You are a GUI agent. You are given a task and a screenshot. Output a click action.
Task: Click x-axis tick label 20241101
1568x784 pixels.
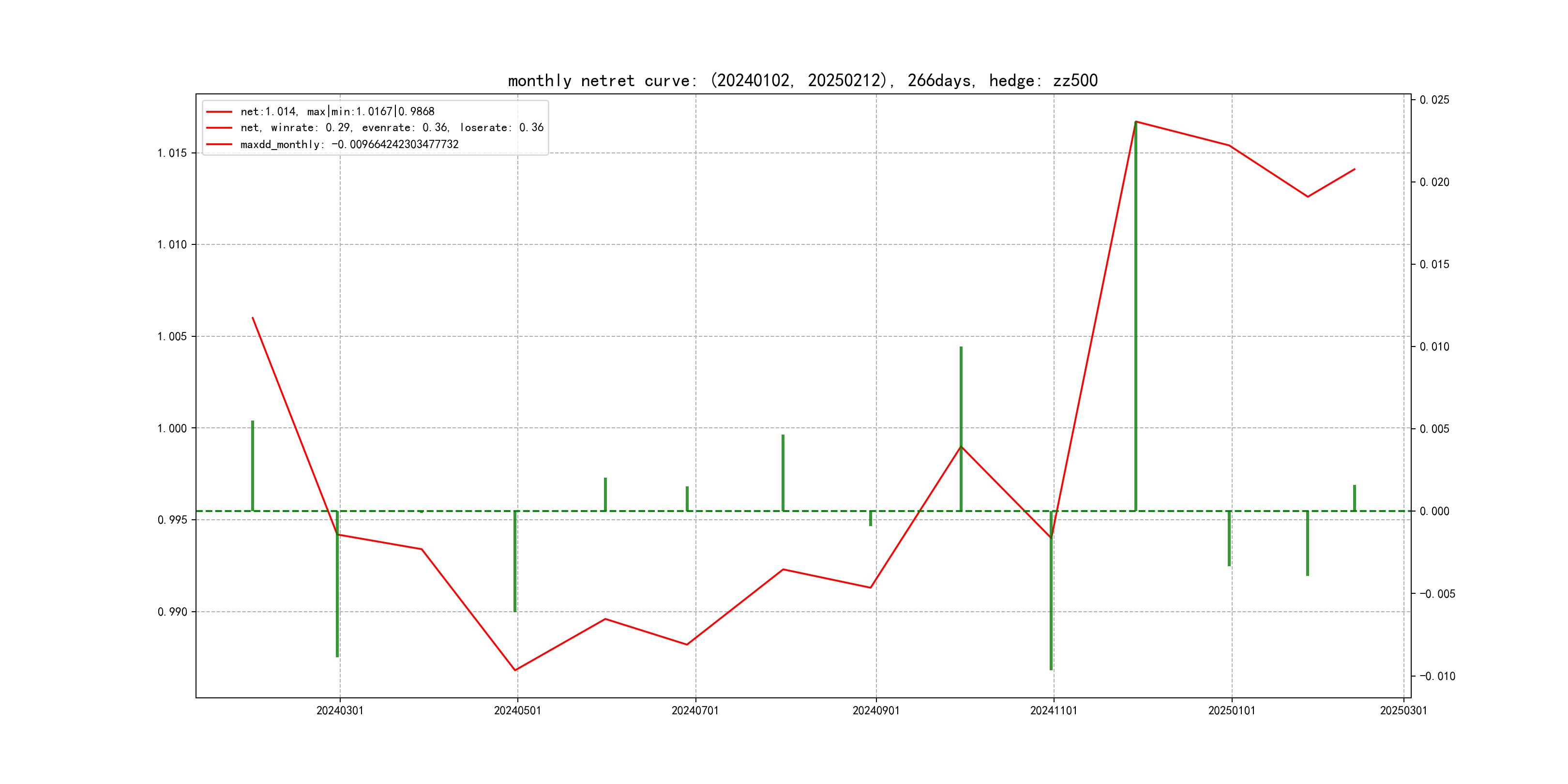(x=1054, y=711)
